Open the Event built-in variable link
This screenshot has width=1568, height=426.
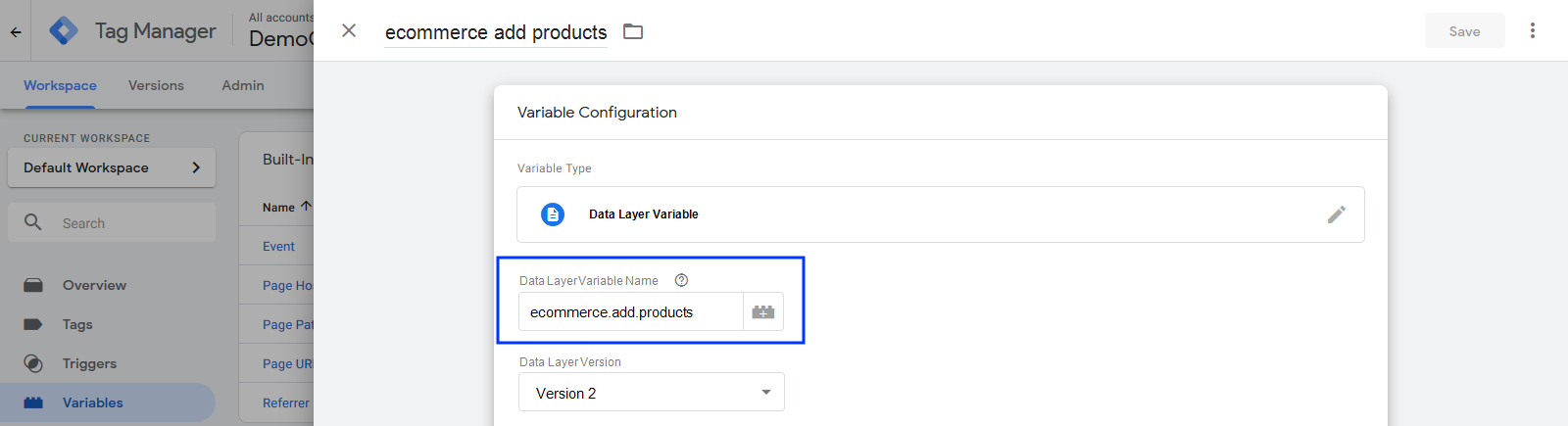278,247
